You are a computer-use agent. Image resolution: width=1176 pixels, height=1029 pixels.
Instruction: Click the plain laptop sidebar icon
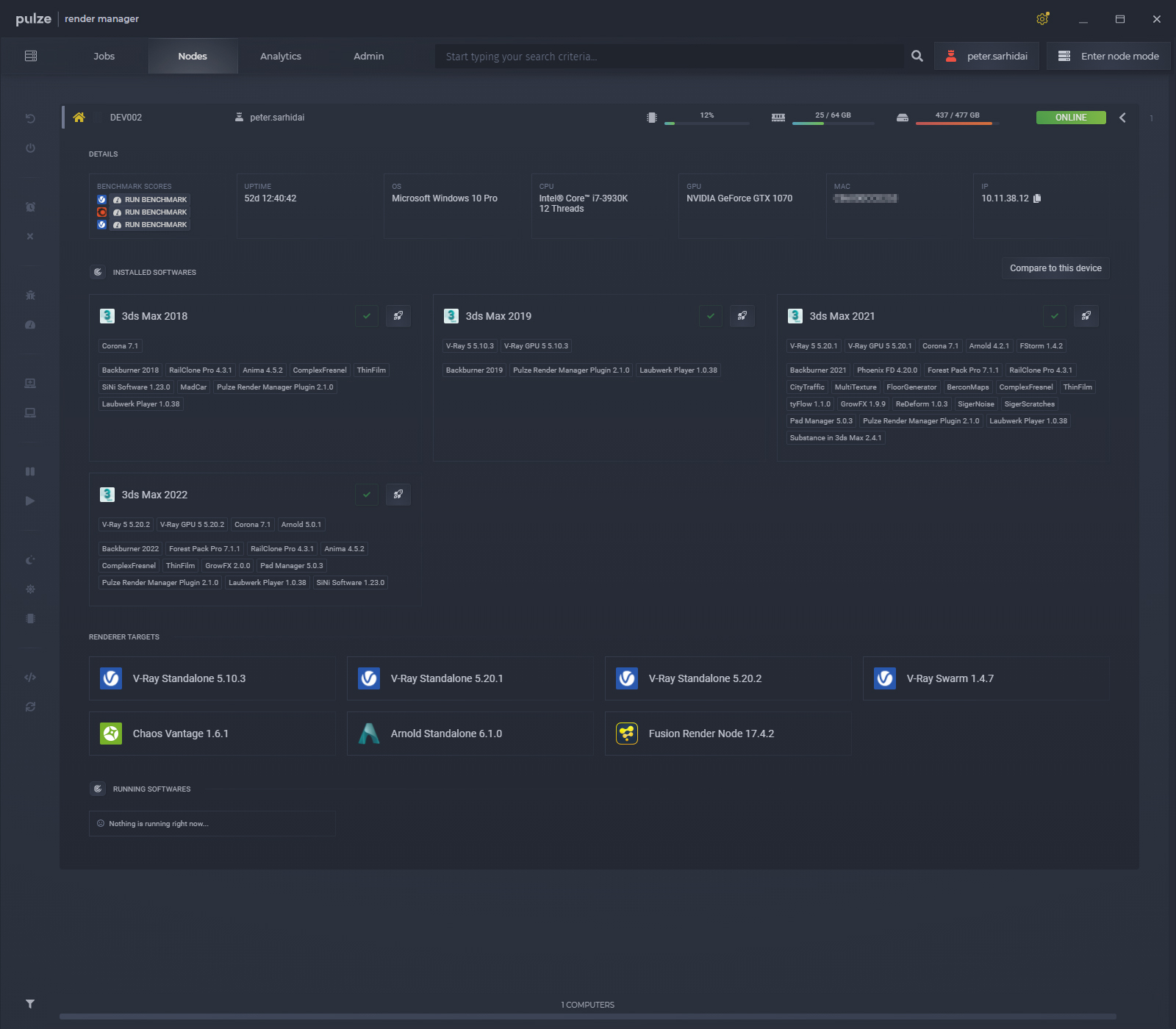point(30,412)
